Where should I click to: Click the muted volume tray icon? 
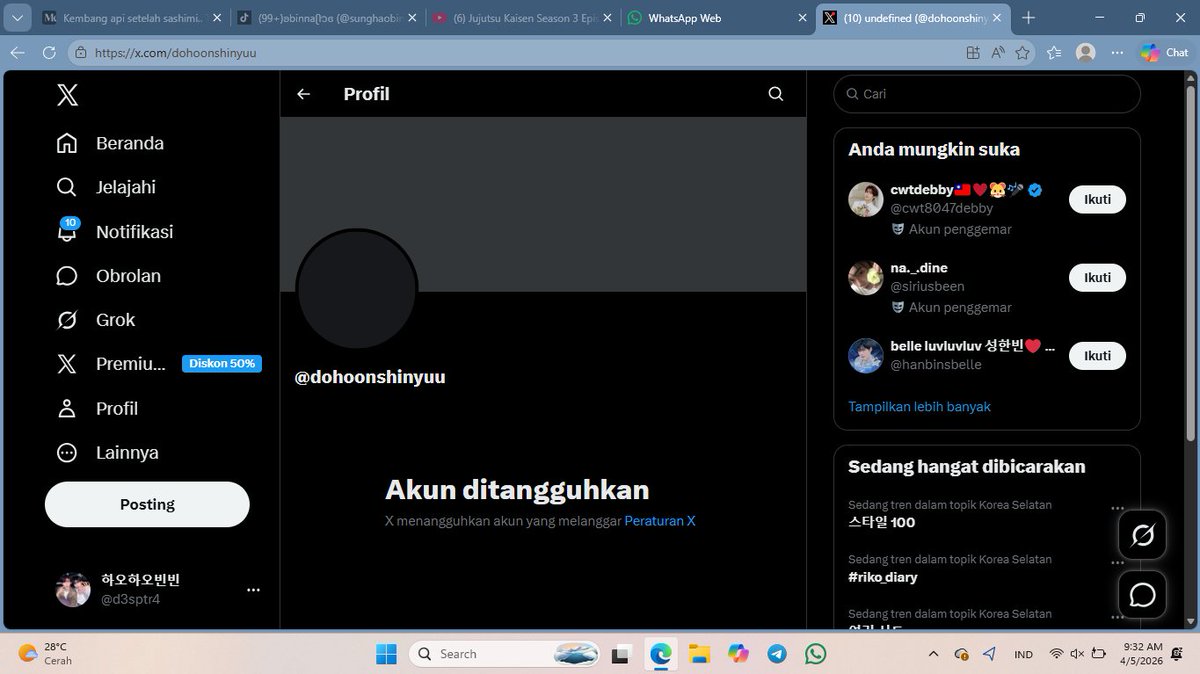(1078, 654)
